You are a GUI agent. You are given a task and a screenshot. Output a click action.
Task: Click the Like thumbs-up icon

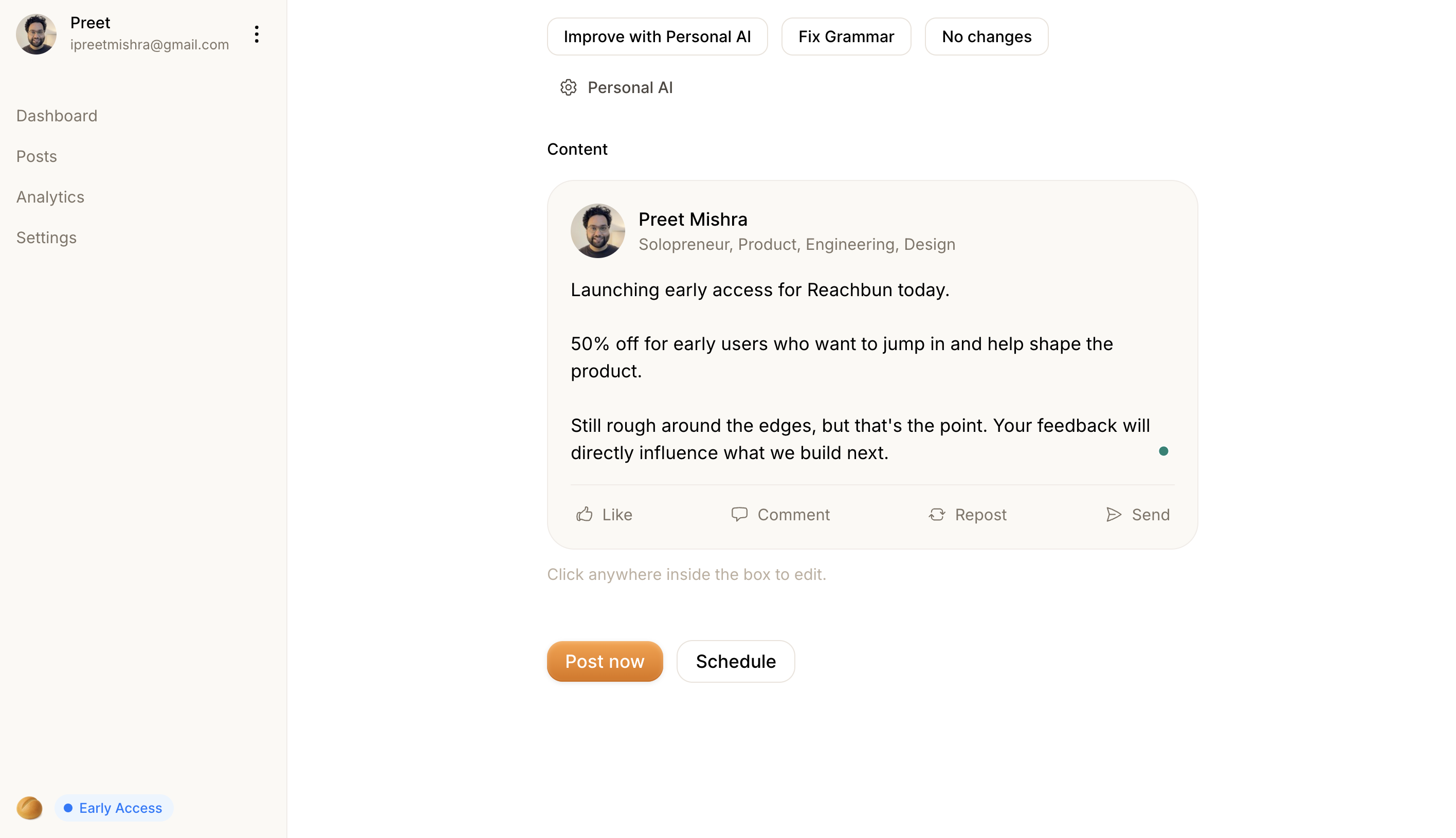(584, 514)
